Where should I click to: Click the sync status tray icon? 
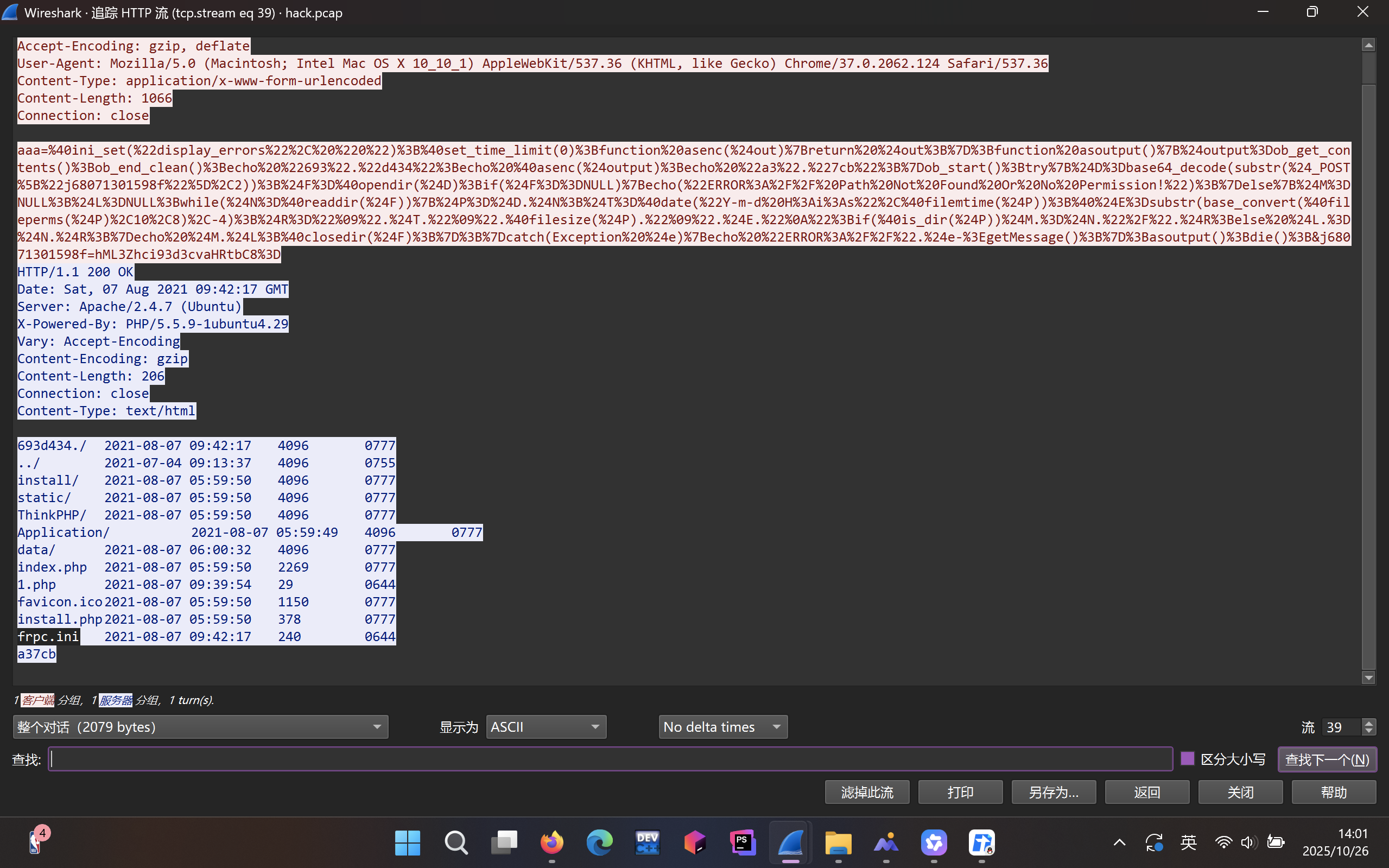click(1155, 842)
